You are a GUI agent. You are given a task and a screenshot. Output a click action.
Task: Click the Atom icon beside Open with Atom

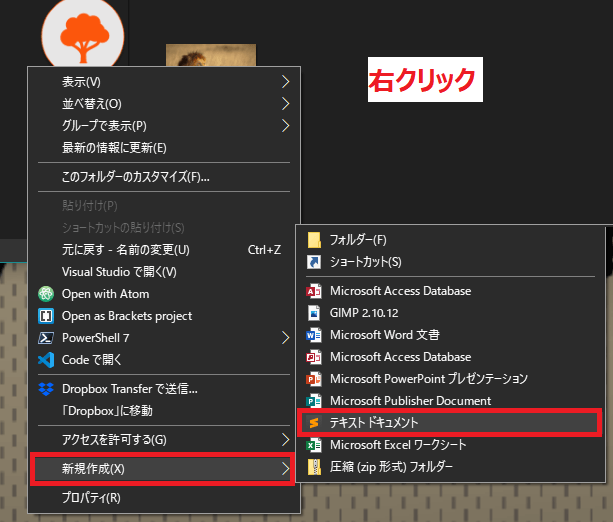tap(45, 294)
